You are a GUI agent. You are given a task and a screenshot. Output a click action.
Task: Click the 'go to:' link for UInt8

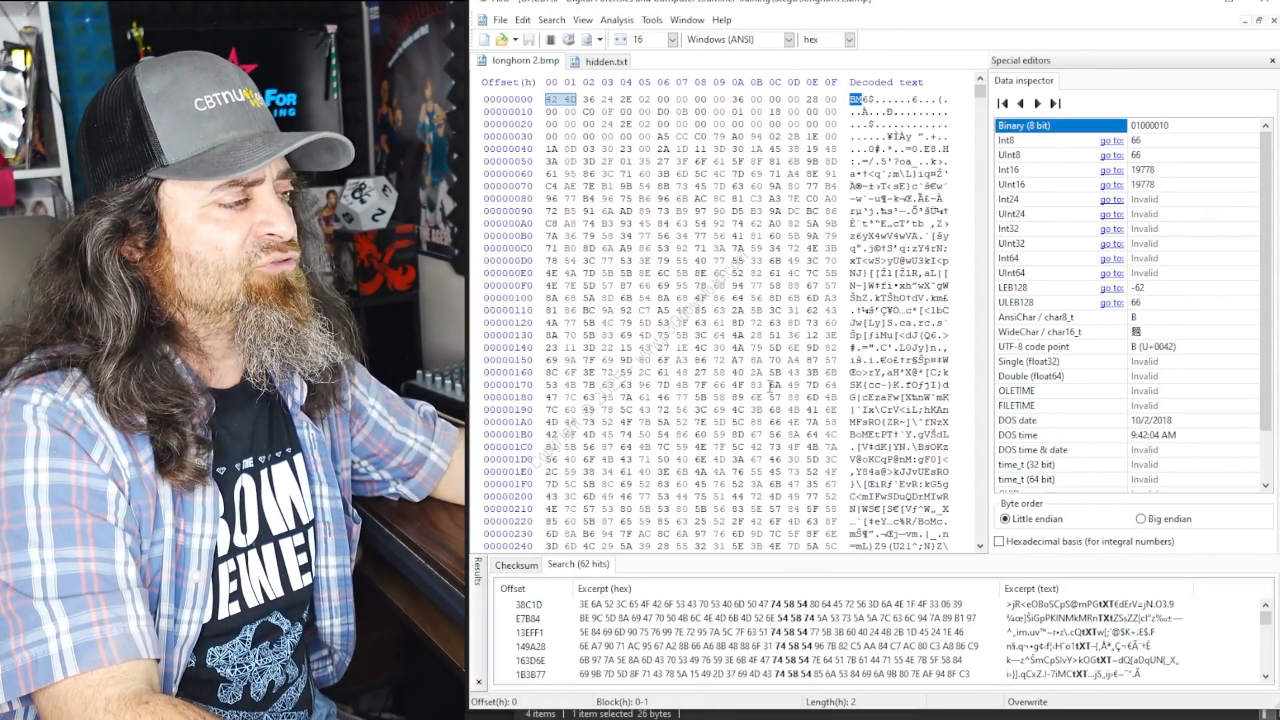1111,155
